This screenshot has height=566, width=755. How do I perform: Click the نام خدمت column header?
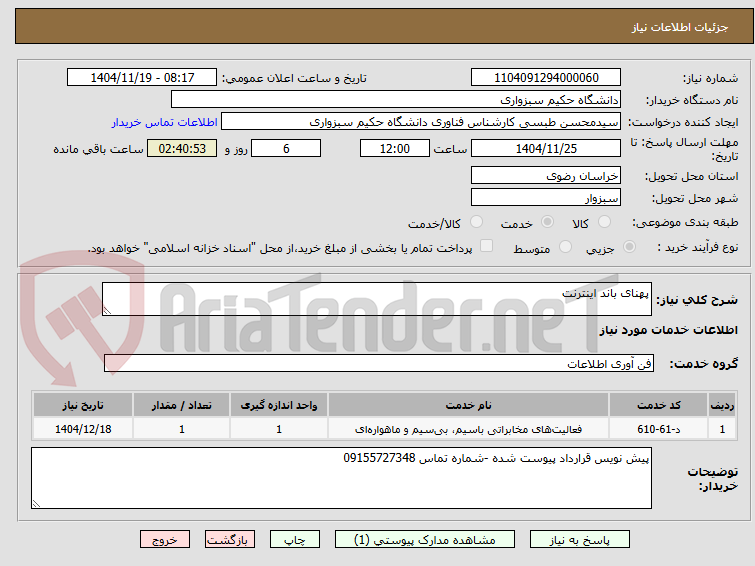point(468,405)
